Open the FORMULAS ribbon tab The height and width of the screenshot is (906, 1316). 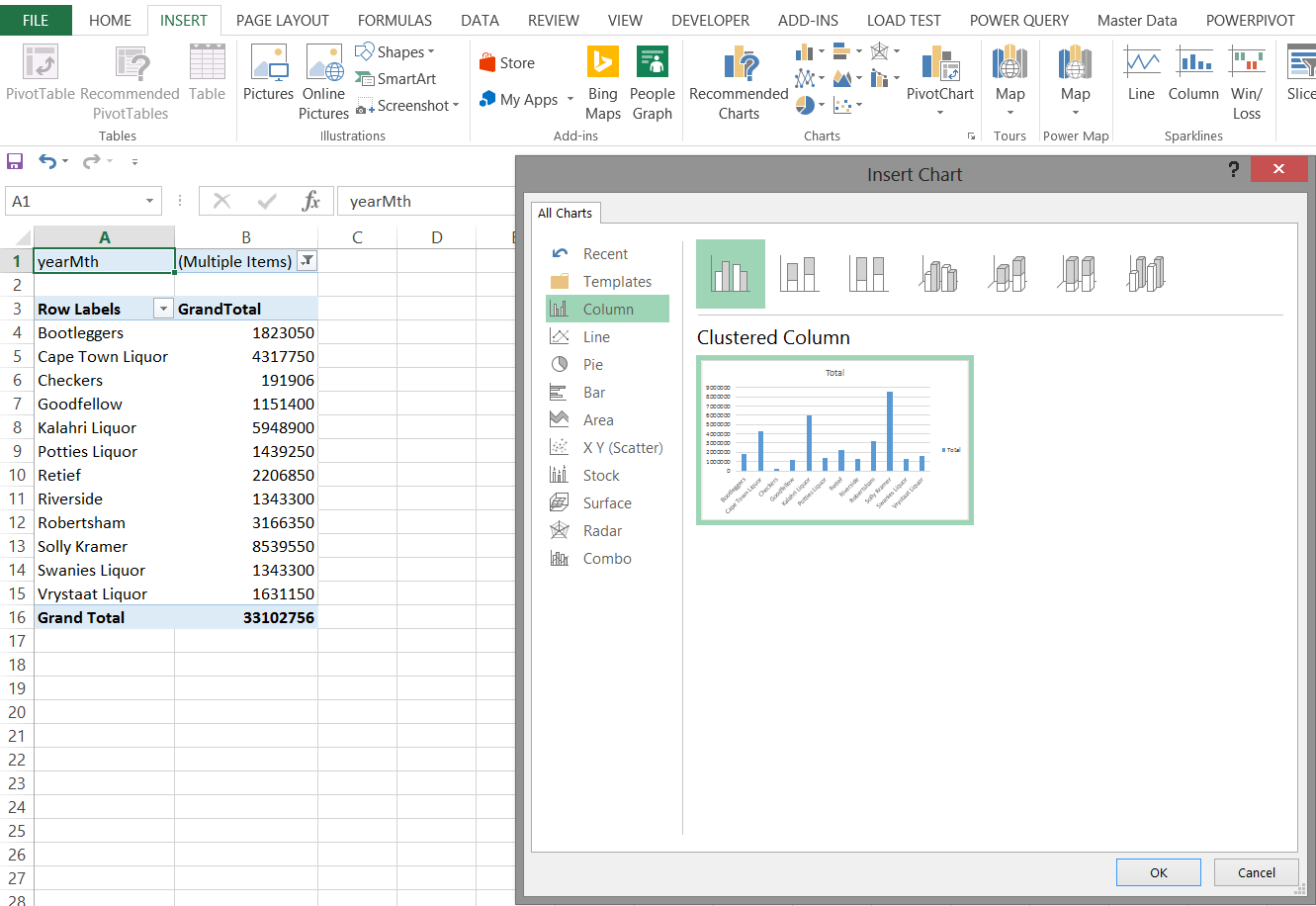point(395,20)
